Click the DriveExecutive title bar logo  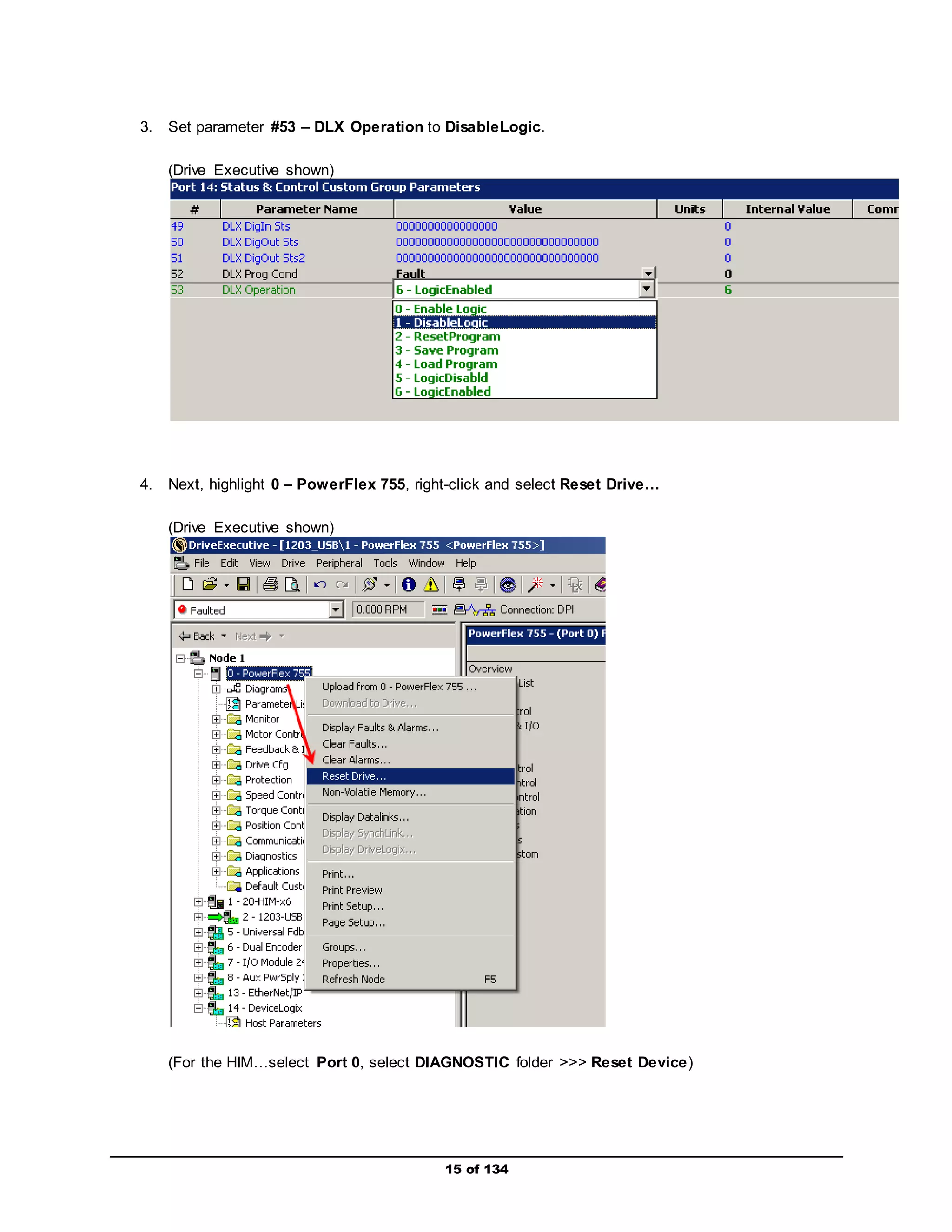(x=179, y=545)
